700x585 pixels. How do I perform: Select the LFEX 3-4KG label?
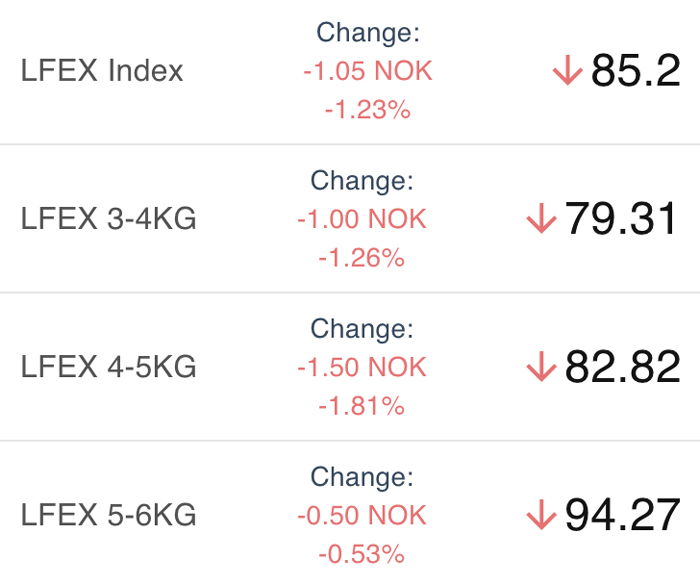coord(108,219)
